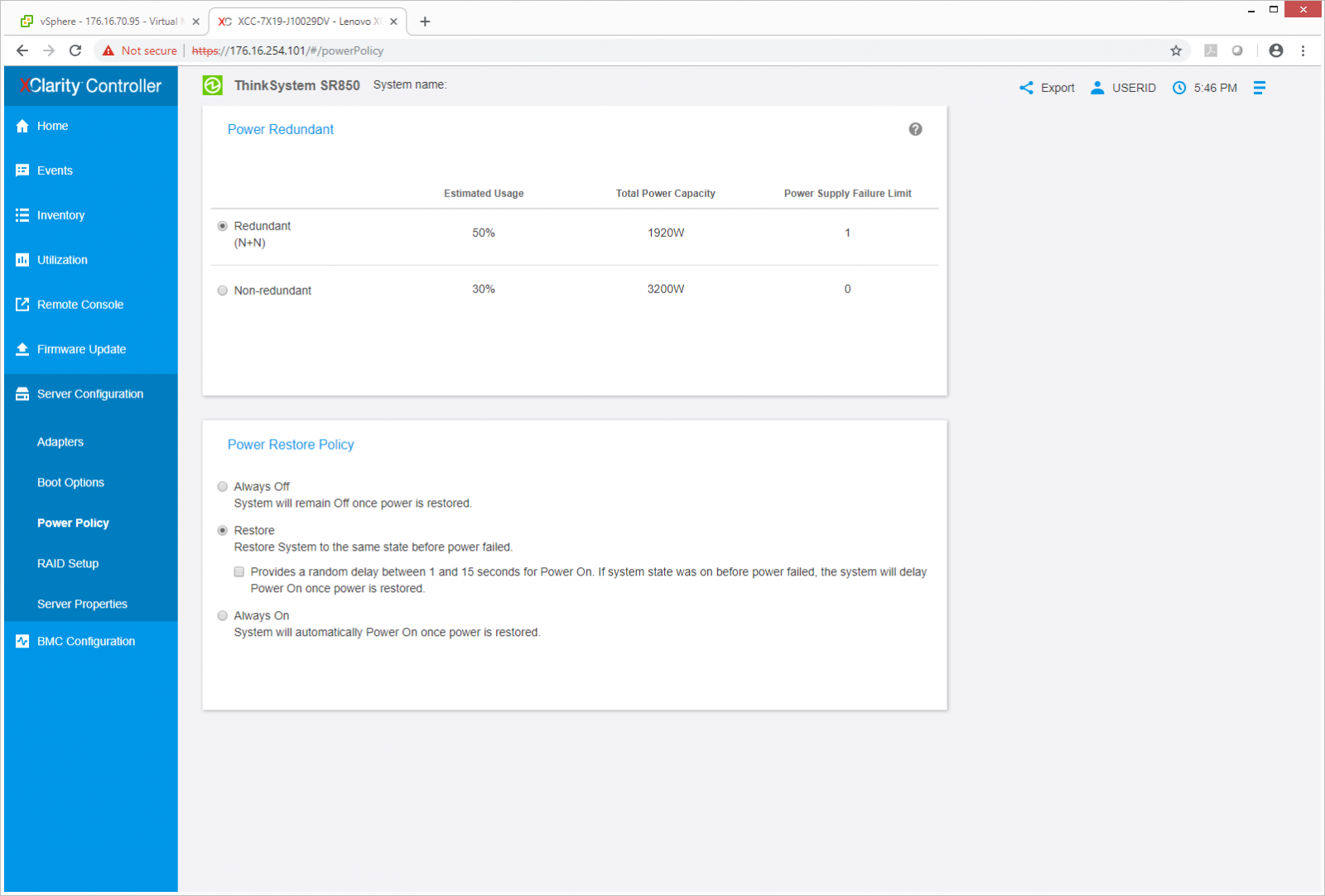The image size is (1325, 896).
Task: Go to Boot Options page
Action: 70,483
